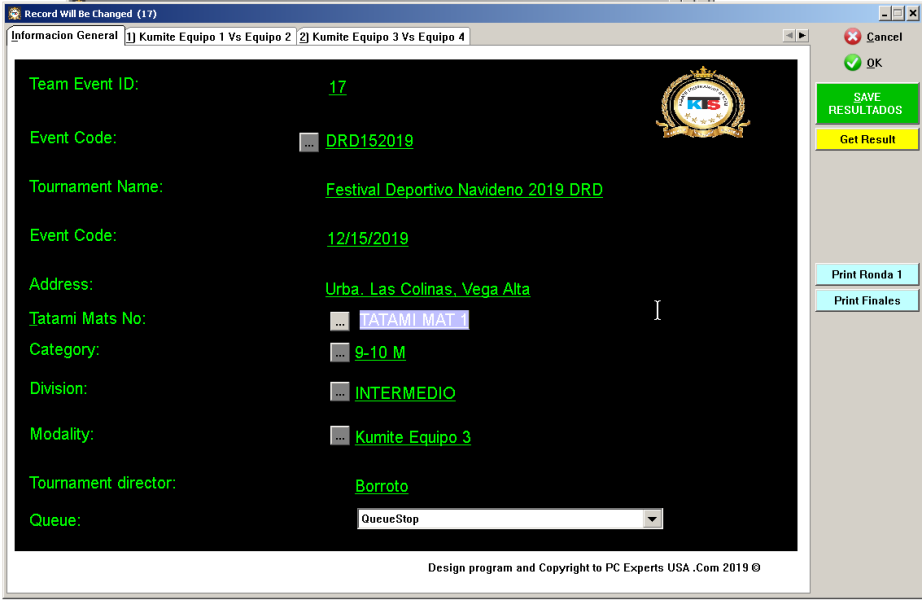Click the Tournament director: label
Image resolution: width=922 pixels, height=600 pixels.
pos(103,483)
